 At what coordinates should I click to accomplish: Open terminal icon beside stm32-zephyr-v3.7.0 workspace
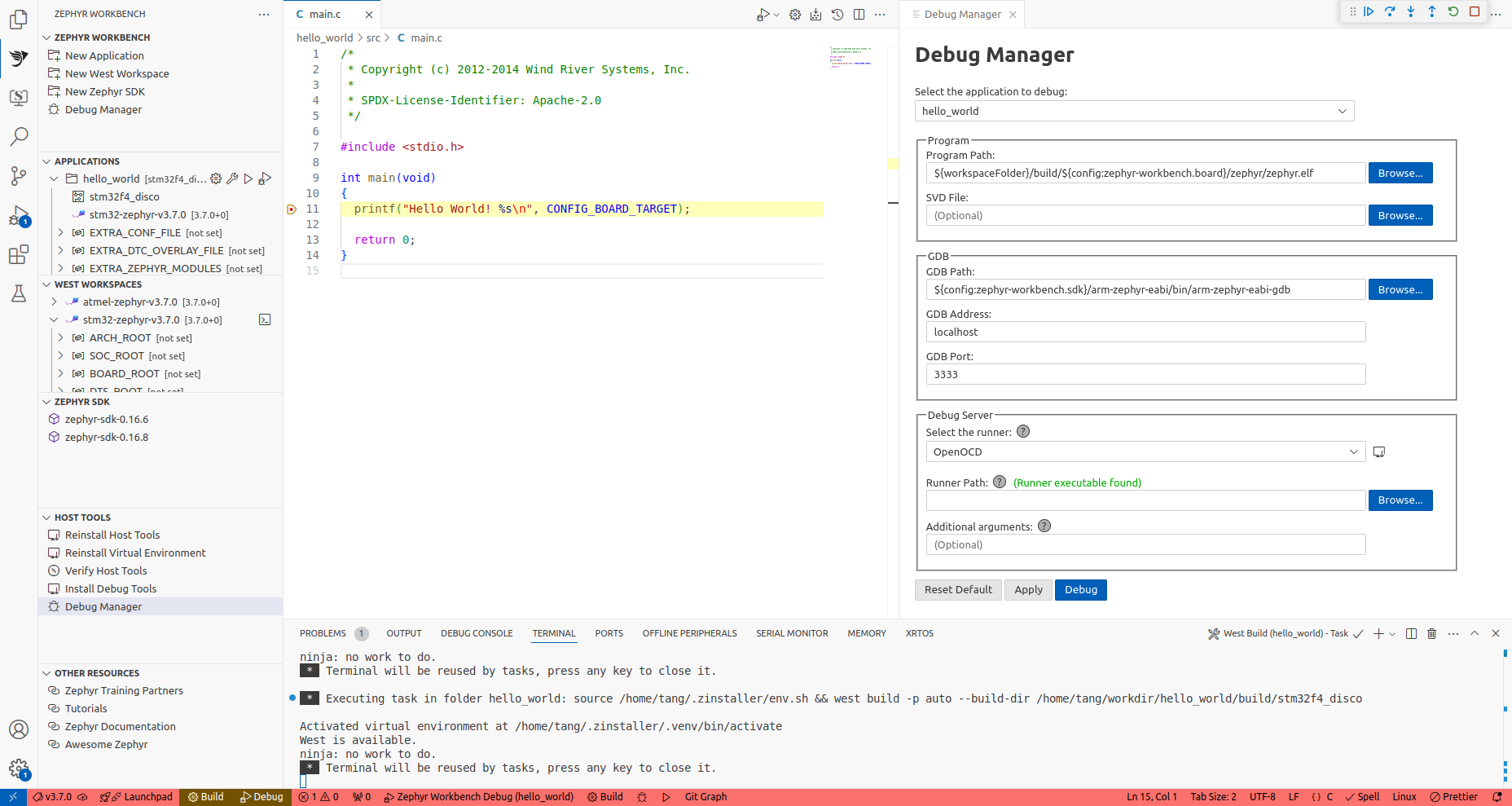click(265, 320)
